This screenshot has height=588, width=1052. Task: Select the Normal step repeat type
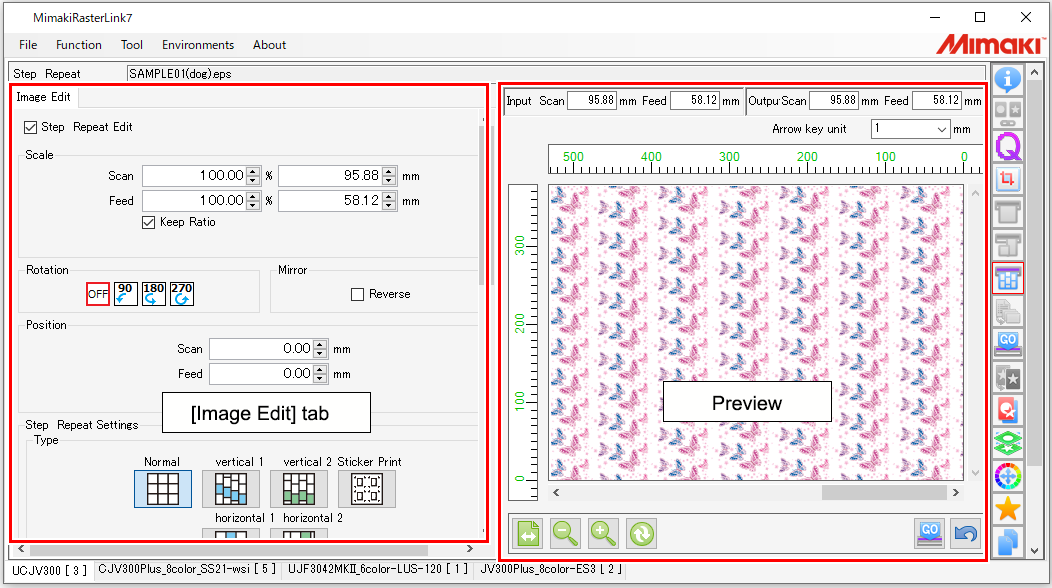click(162, 489)
